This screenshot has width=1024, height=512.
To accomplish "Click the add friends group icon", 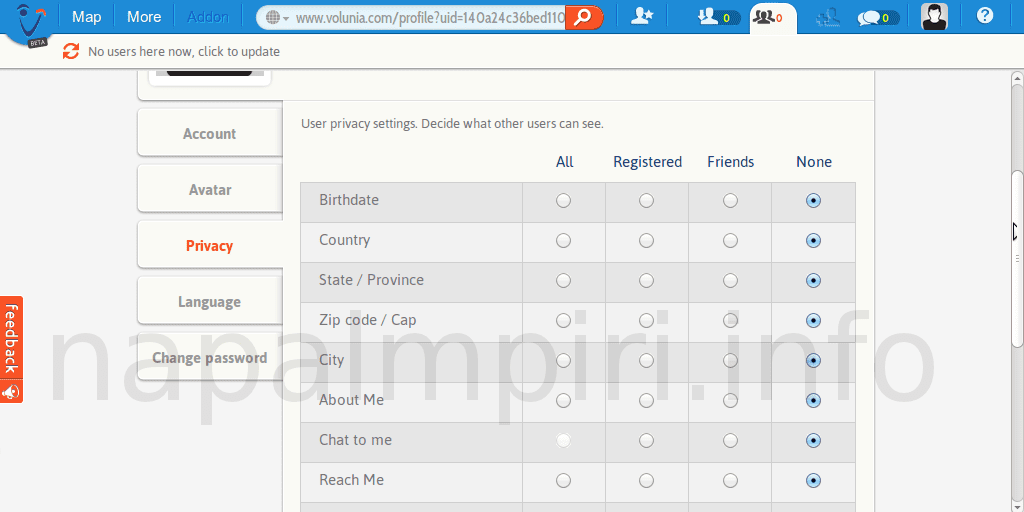I will click(826, 17).
